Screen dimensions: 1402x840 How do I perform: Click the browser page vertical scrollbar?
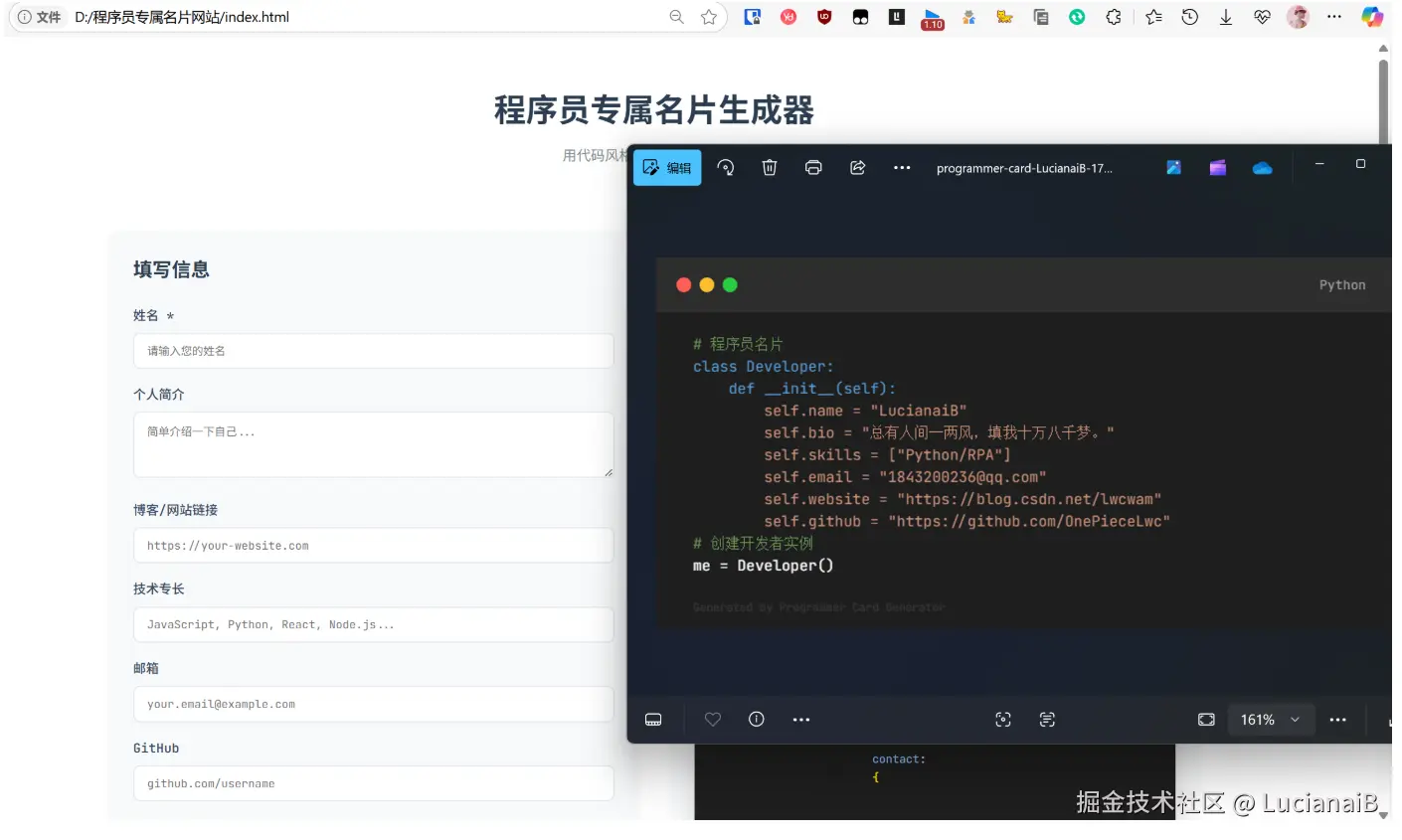pyautogui.click(x=1383, y=99)
